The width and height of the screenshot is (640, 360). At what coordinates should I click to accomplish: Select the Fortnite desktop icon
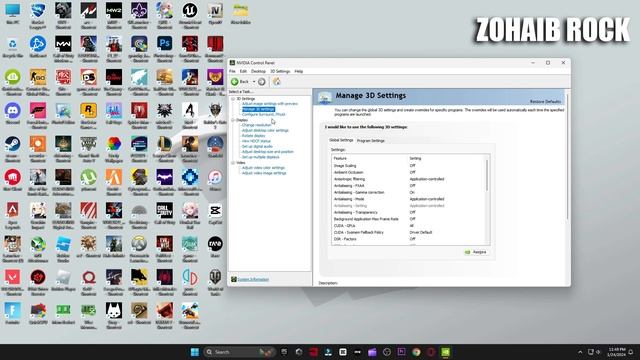[x=13, y=313]
